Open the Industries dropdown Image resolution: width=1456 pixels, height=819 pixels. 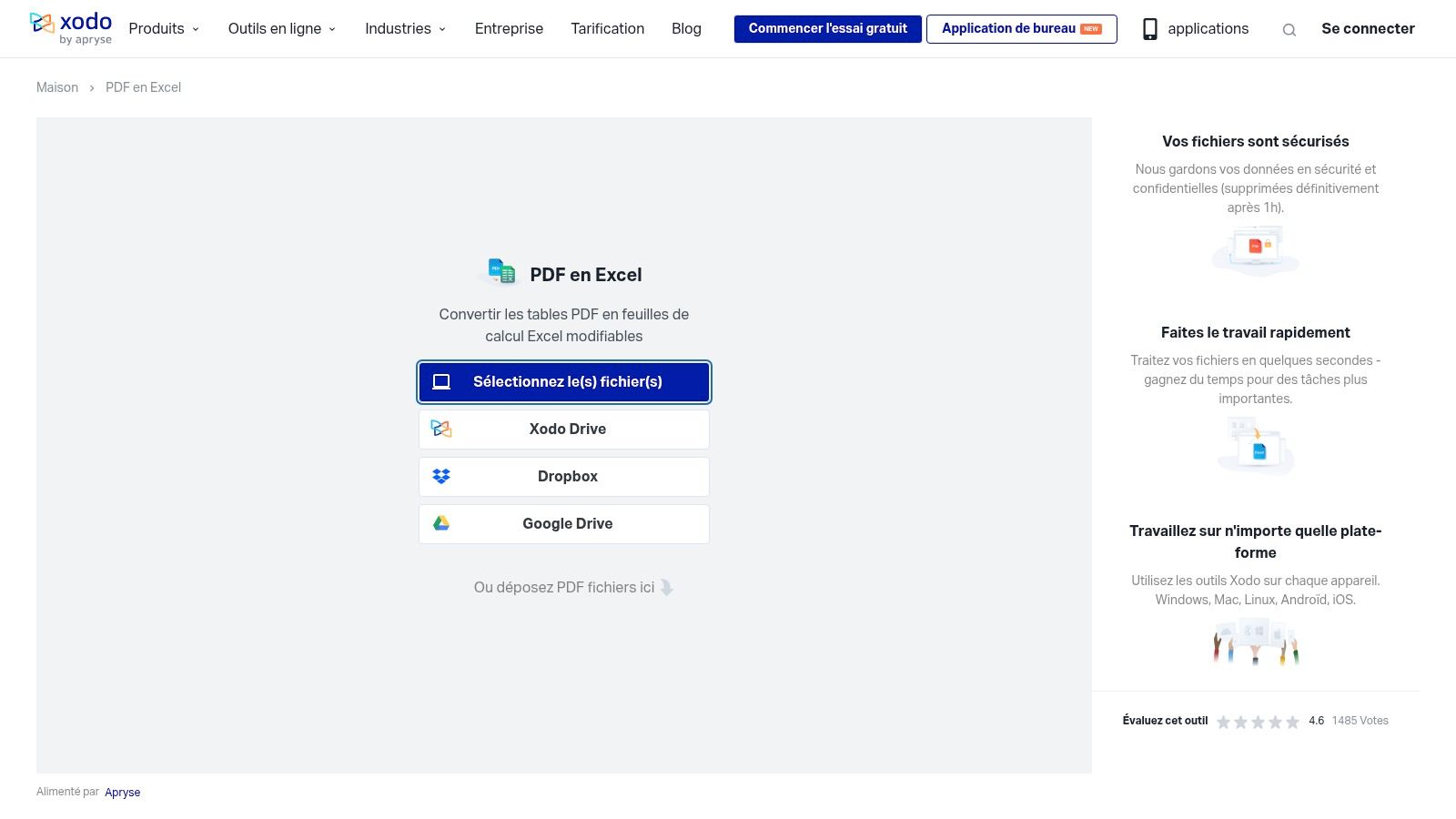(406, 29)
